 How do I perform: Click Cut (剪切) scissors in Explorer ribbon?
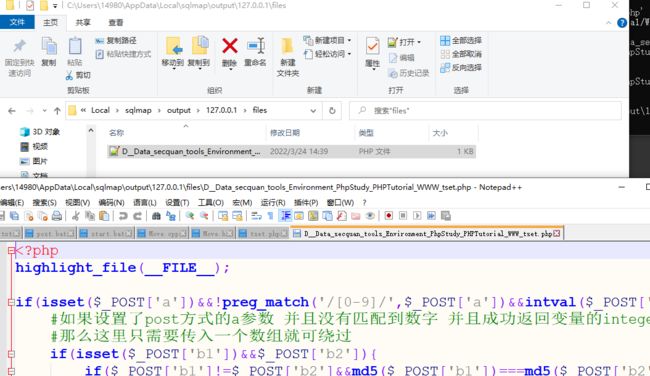click(78, 75)
